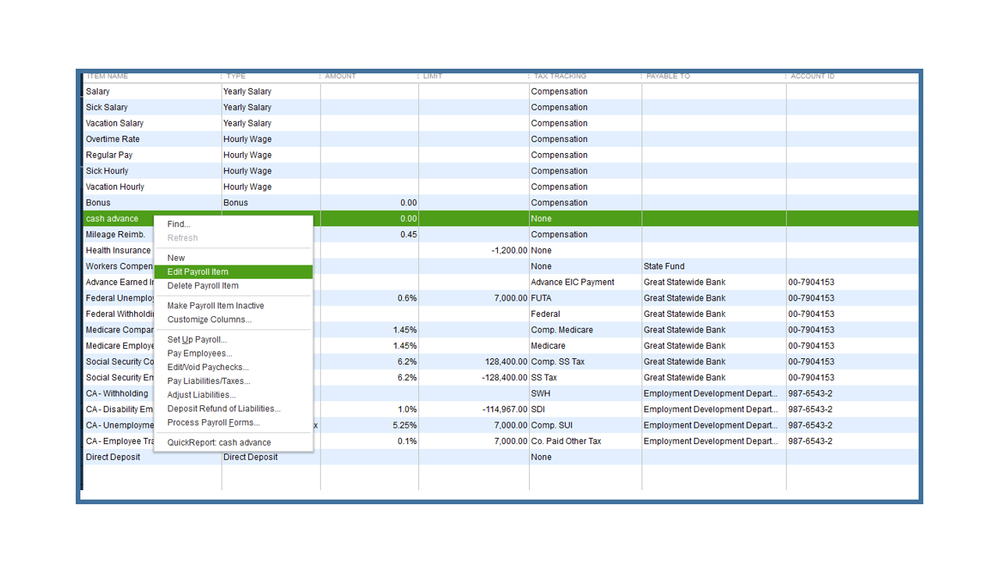Click the -1,200.00 limit value

coord(509,251)
